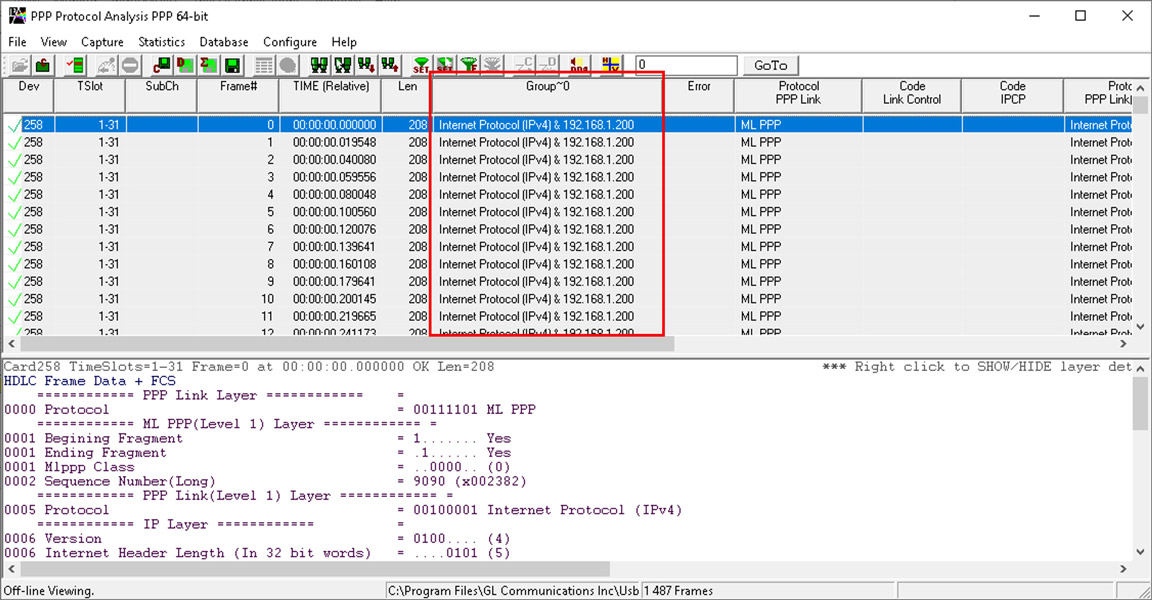Click the first binoculars search icon
This screenshot has height=600, width=1152.
click(319, 65)
